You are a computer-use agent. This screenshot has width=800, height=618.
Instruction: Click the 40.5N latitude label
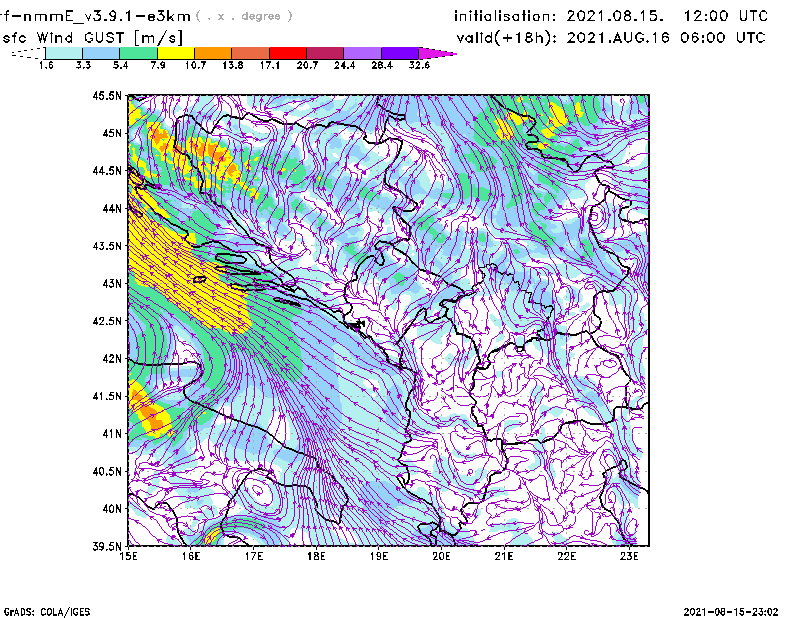pyautogui.click(x=107, y=472)
